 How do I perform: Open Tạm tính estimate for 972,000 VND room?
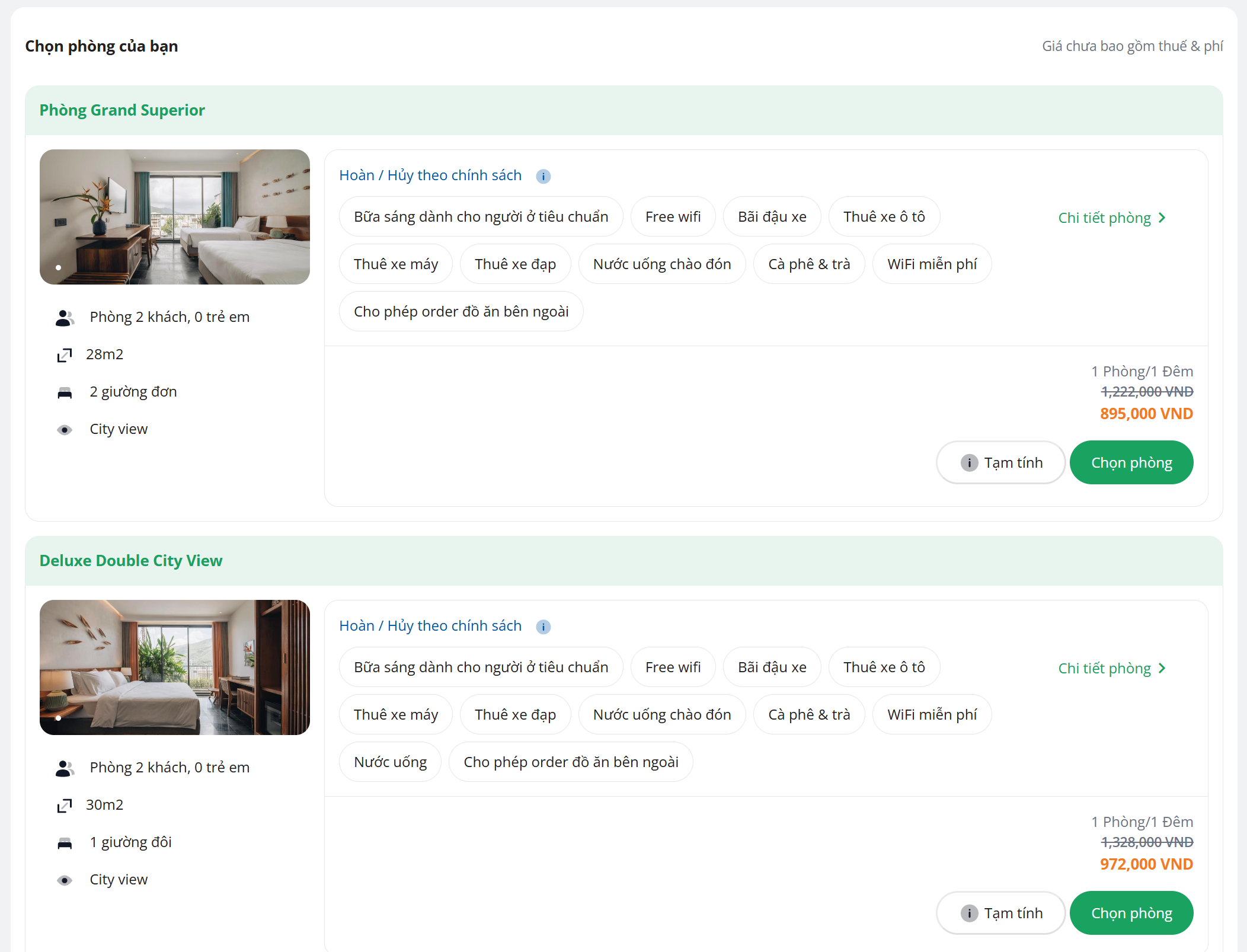click(1000, 913)
